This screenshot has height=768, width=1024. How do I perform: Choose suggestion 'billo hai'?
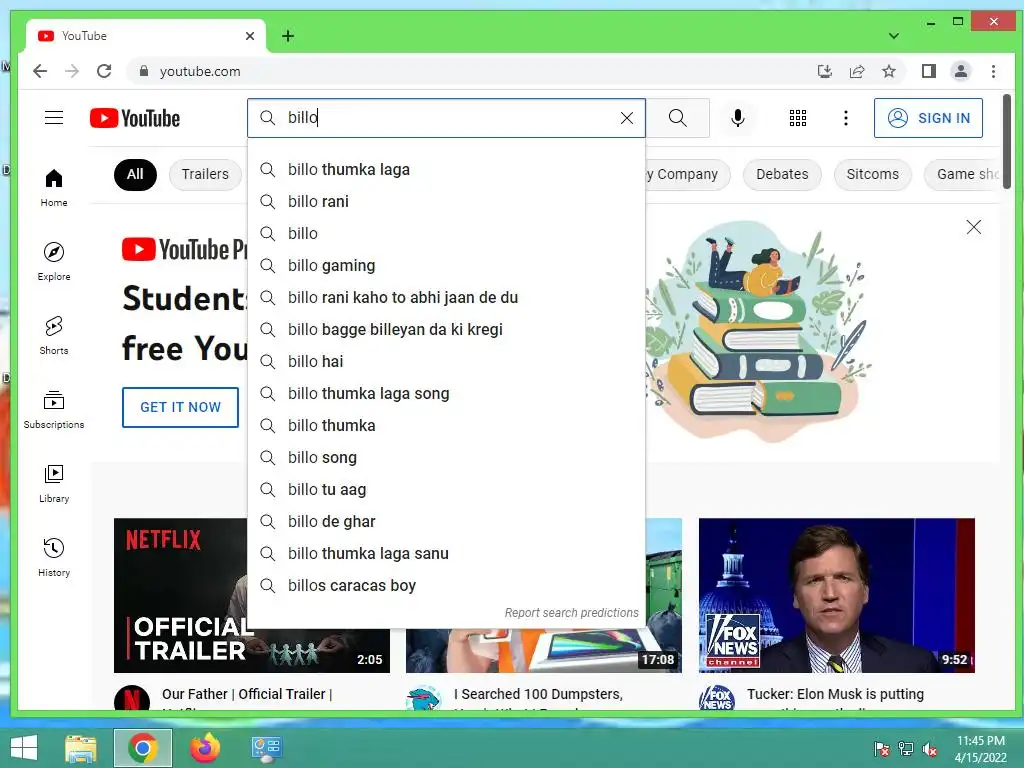coord(446,362)
